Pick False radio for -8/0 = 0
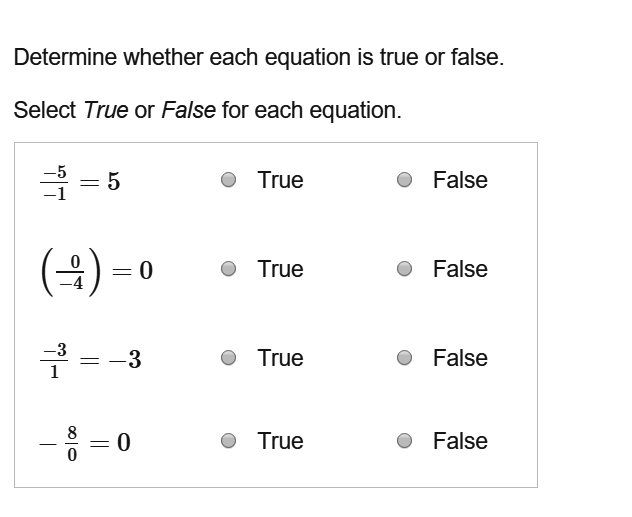 tap(404, 441)
